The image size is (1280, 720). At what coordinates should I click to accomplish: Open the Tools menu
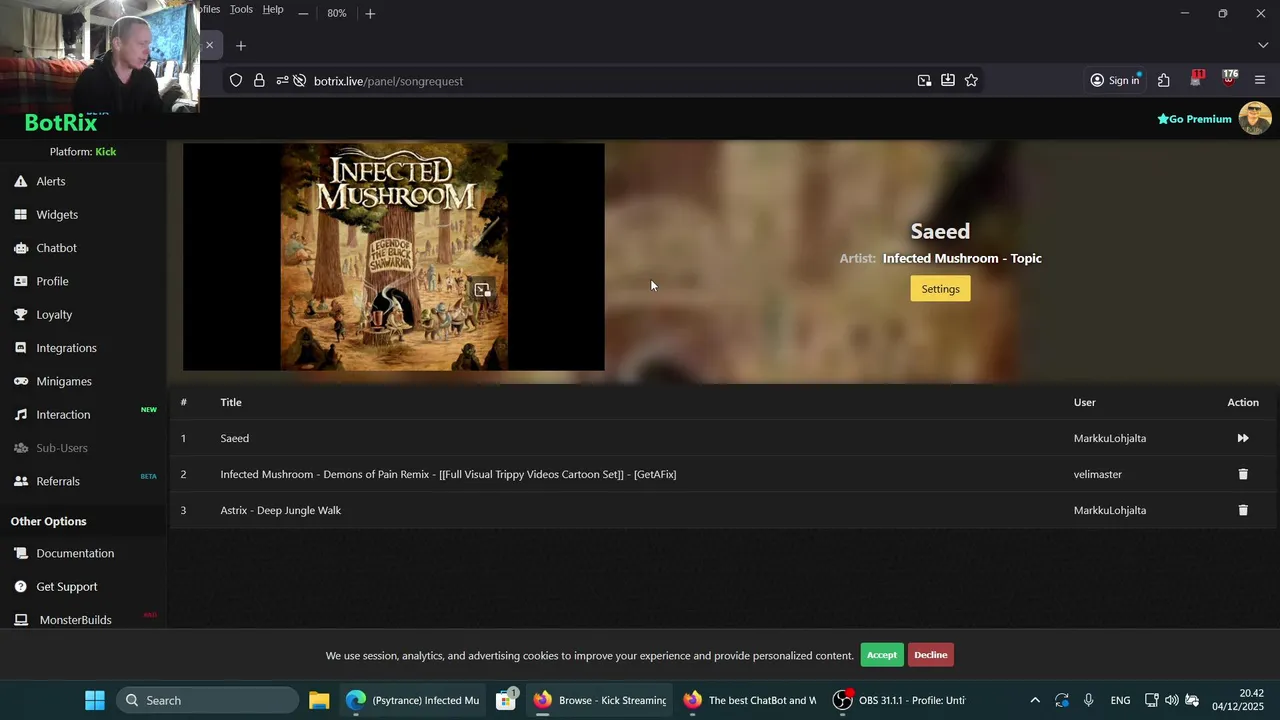pyautogui.click(x=241, y=9)
